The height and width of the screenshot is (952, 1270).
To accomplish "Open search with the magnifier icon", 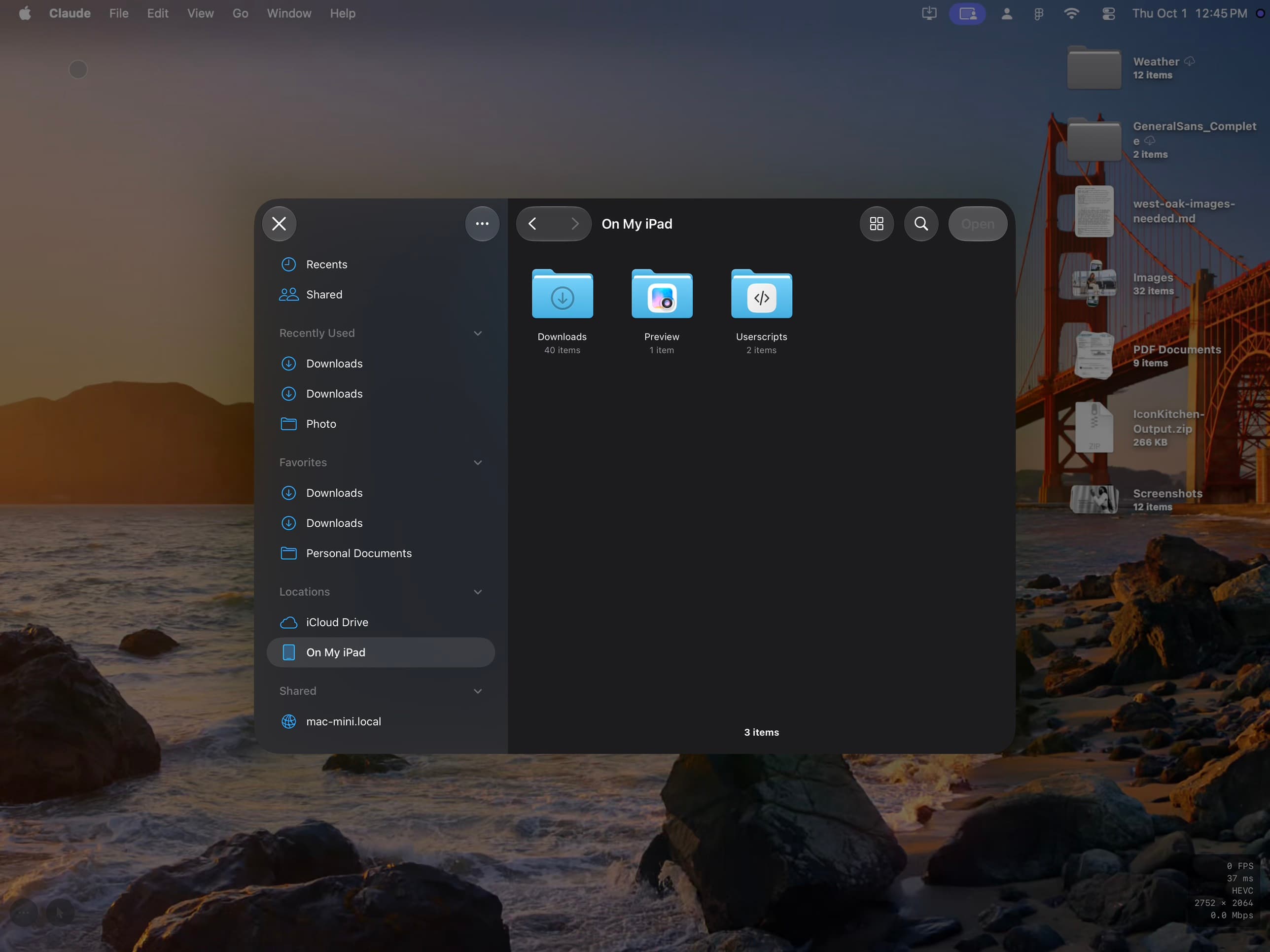I will pos(921,224).
